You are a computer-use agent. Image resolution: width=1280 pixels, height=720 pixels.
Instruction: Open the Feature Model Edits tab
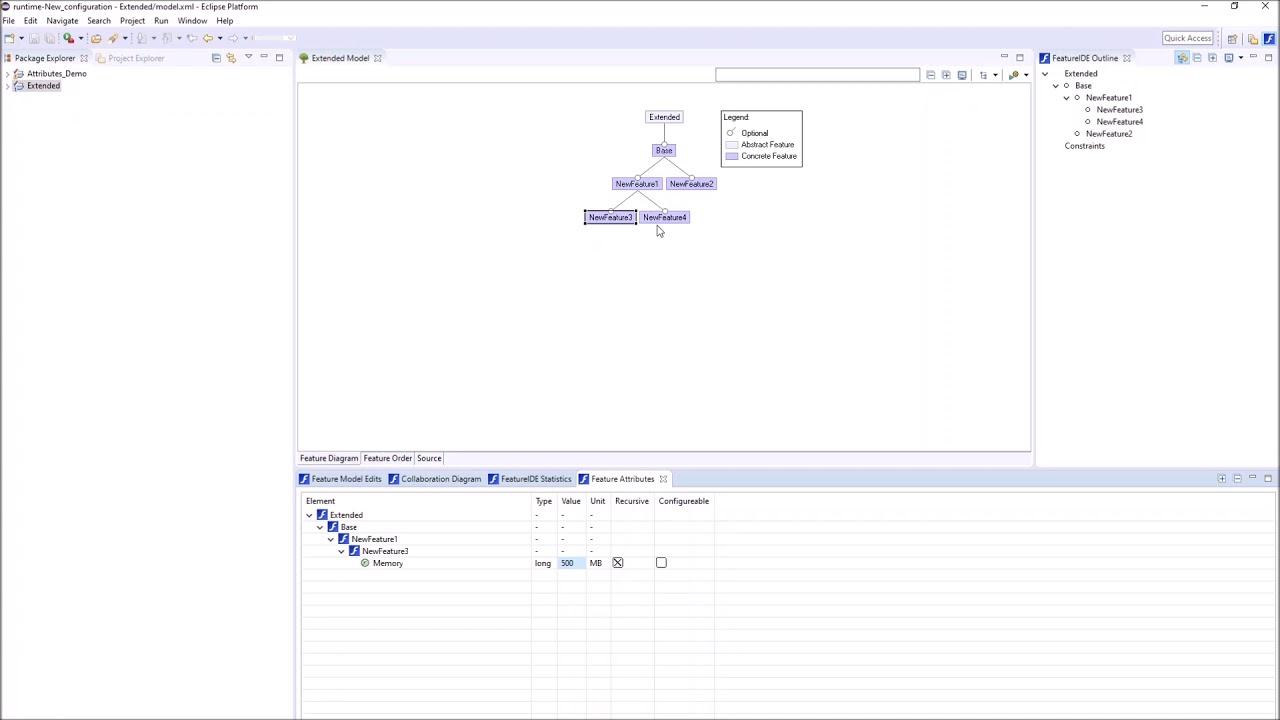341,479
